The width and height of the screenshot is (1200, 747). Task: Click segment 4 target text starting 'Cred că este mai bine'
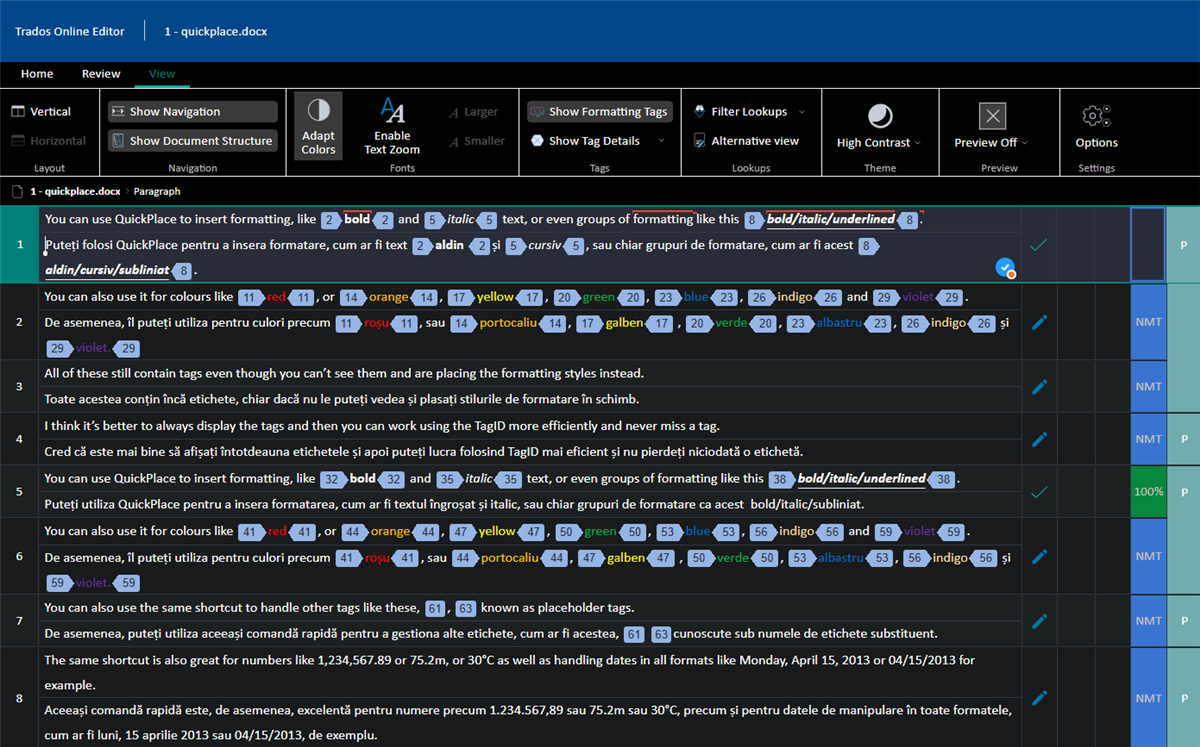click(424, 451)
